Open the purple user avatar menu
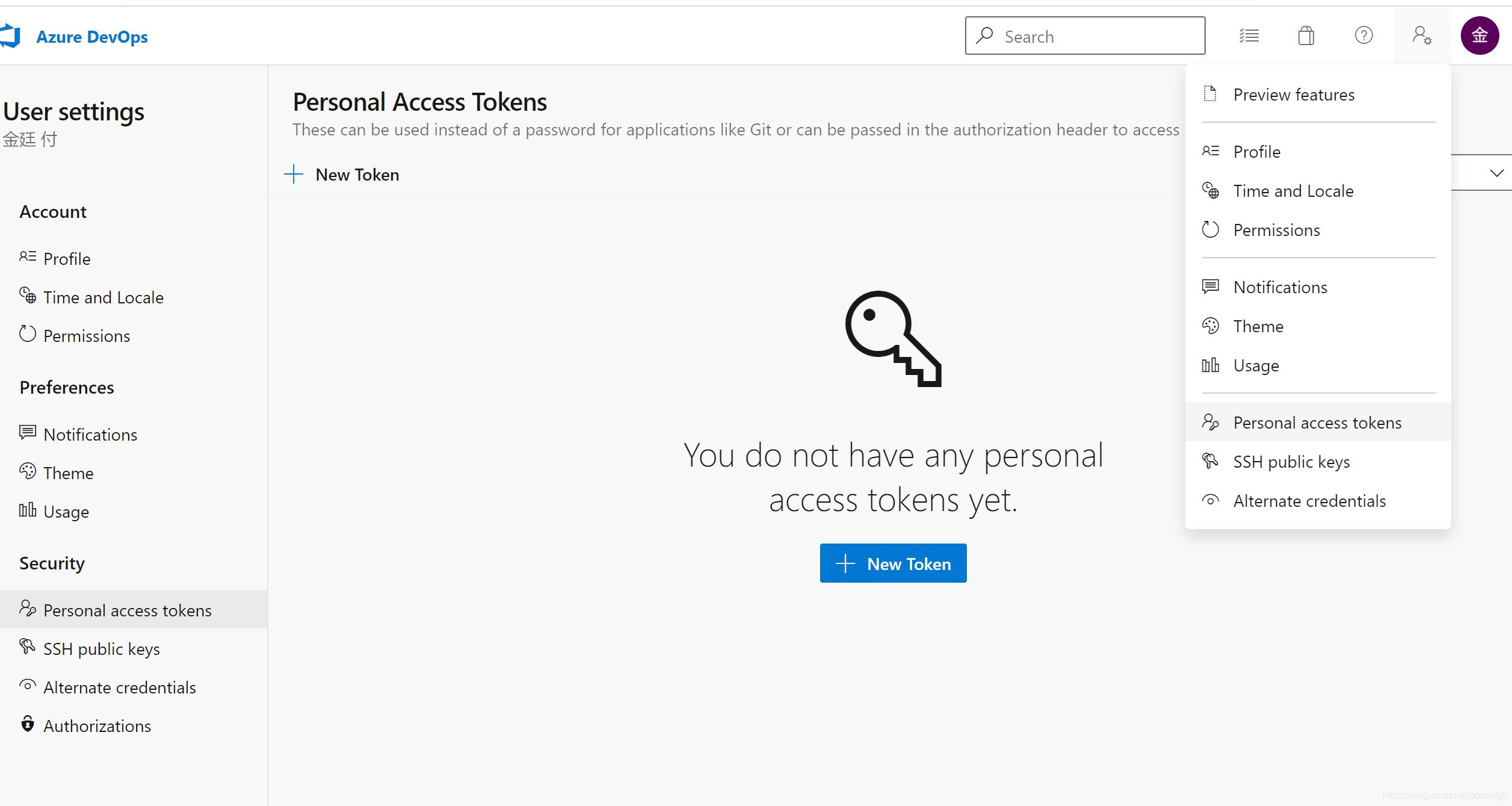The height and width of the screenshot is (806, 1512). pos(1480,36)
